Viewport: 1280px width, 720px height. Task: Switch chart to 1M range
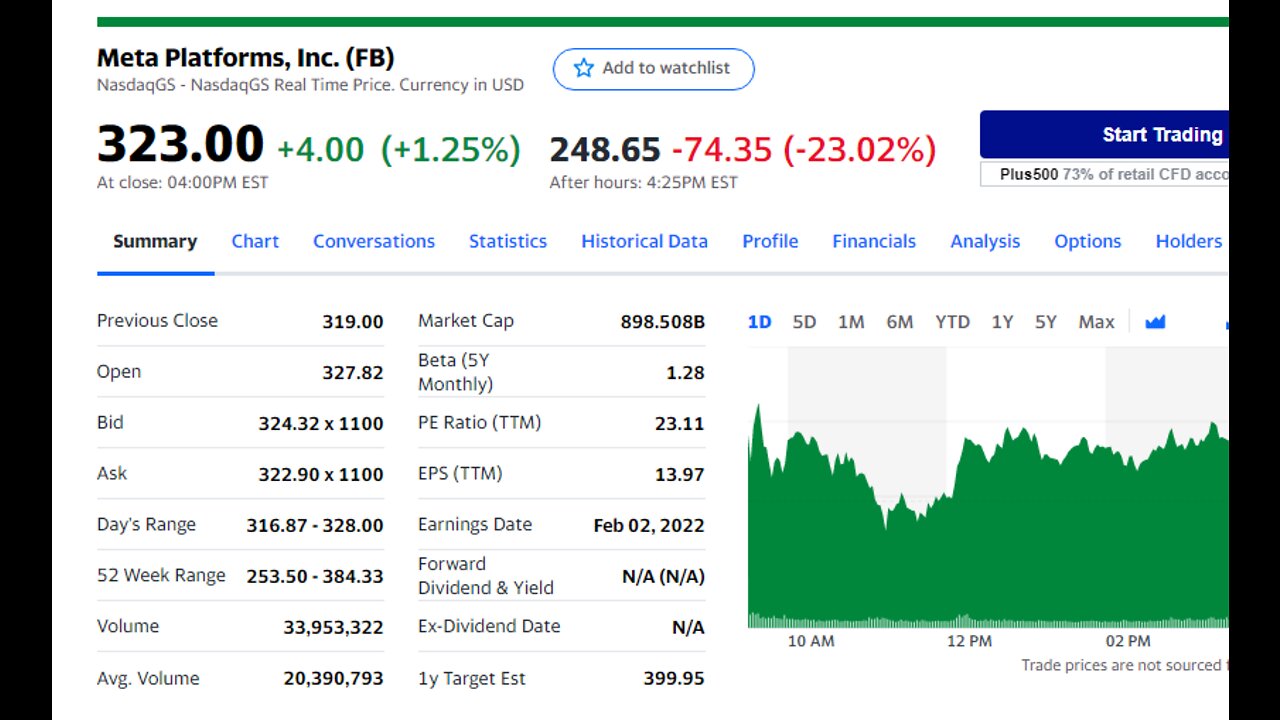coord(851,322)
